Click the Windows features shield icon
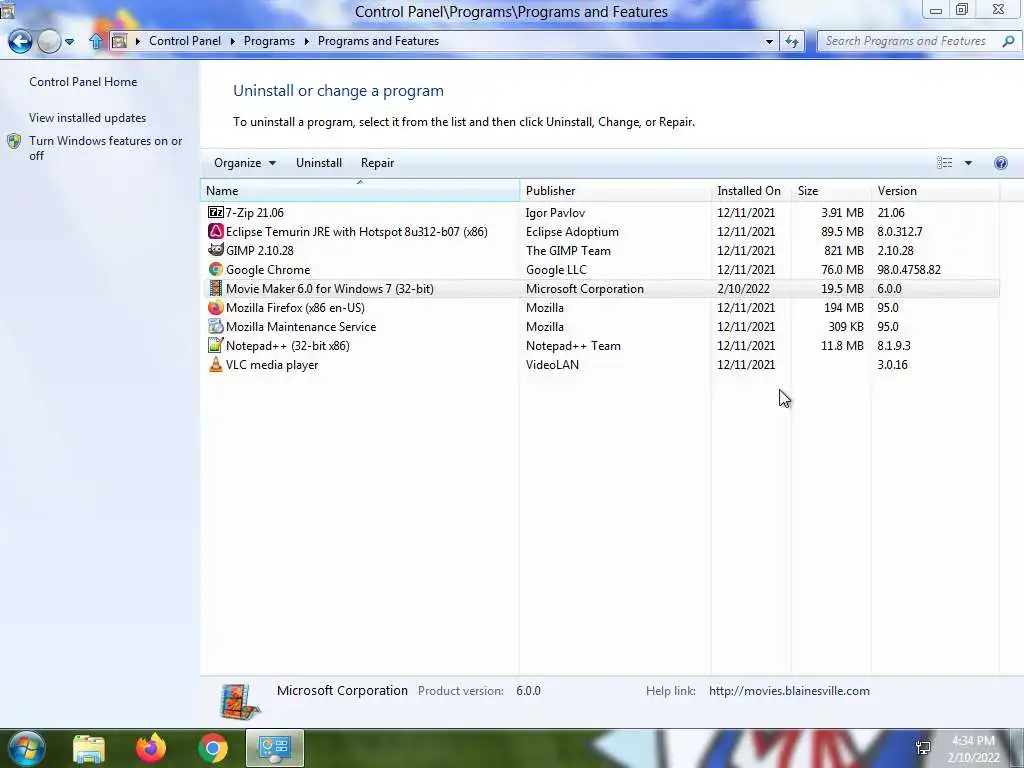 (14, 141)
